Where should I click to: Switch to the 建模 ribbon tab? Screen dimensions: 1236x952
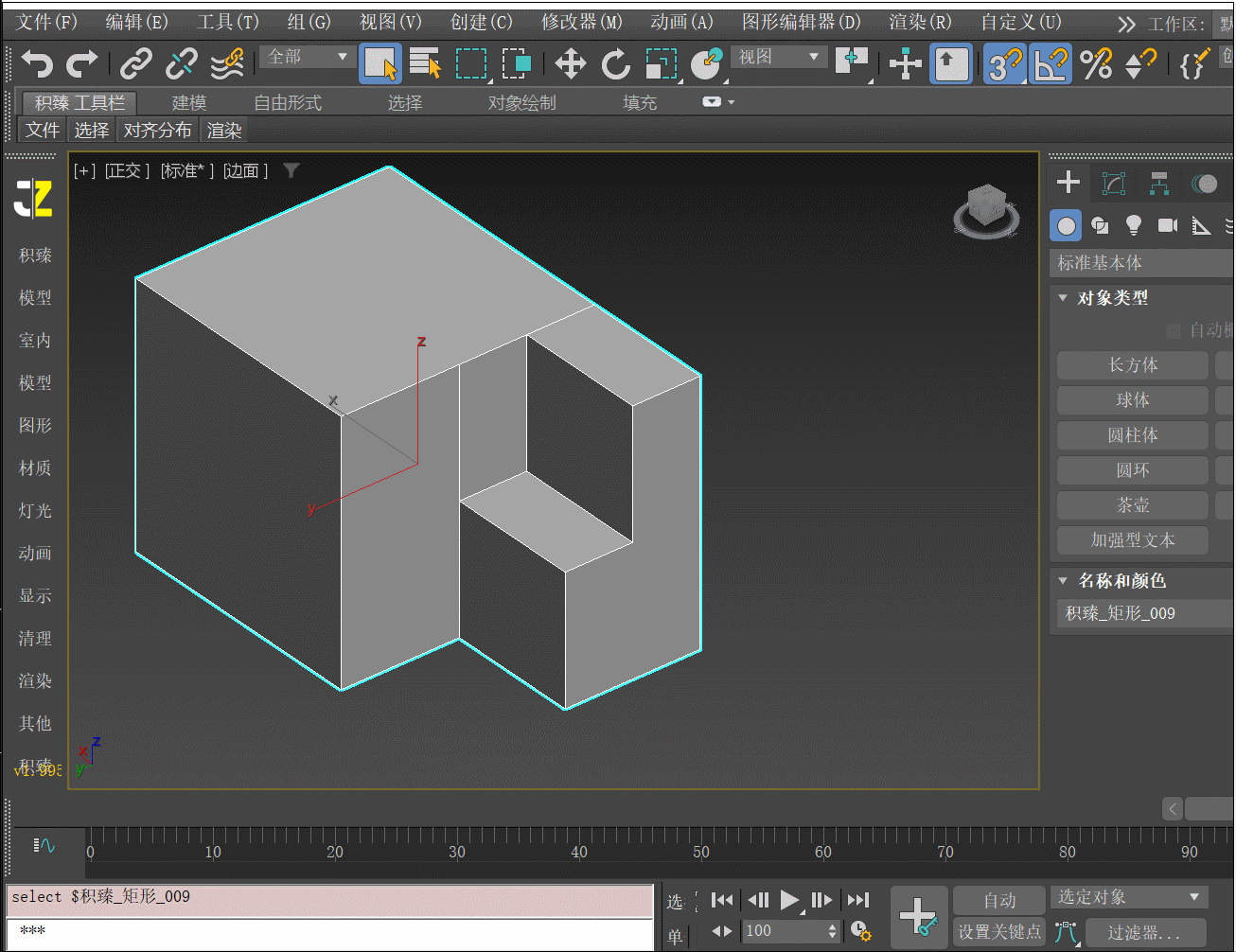[189, 102]
